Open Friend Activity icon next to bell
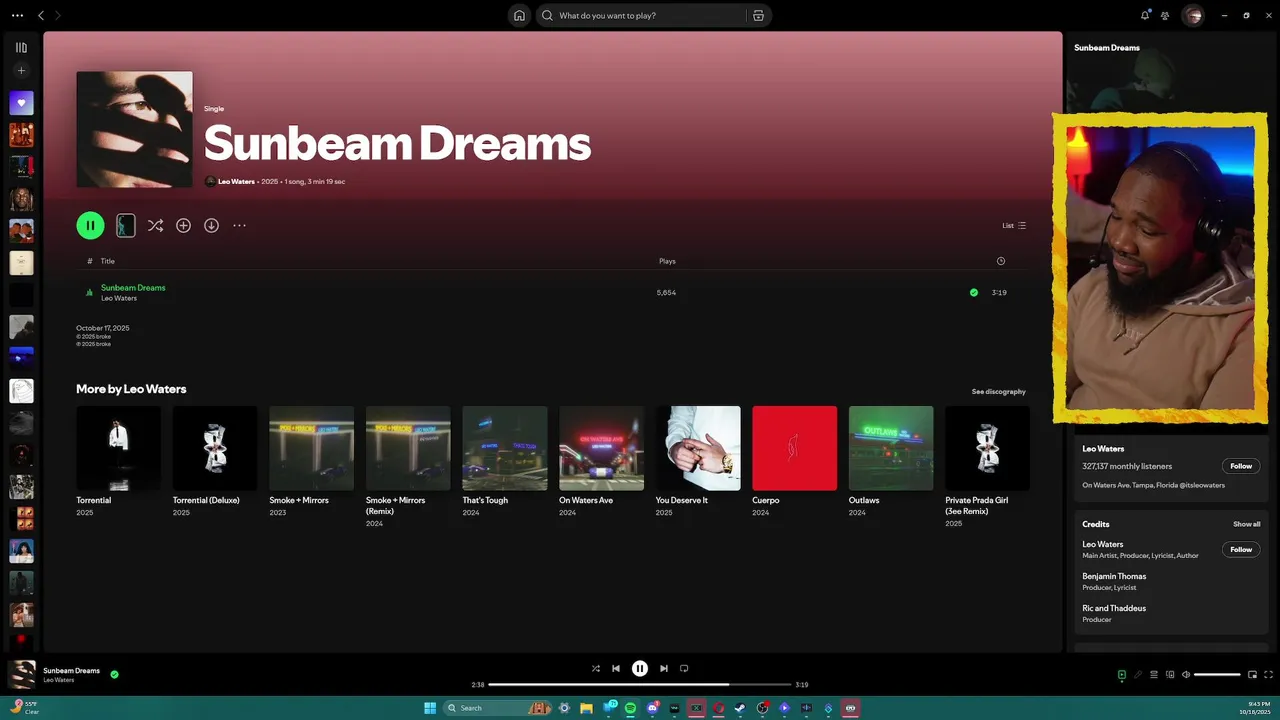The height and width of the screenshot is (720, 1280). click(1165, 15)
